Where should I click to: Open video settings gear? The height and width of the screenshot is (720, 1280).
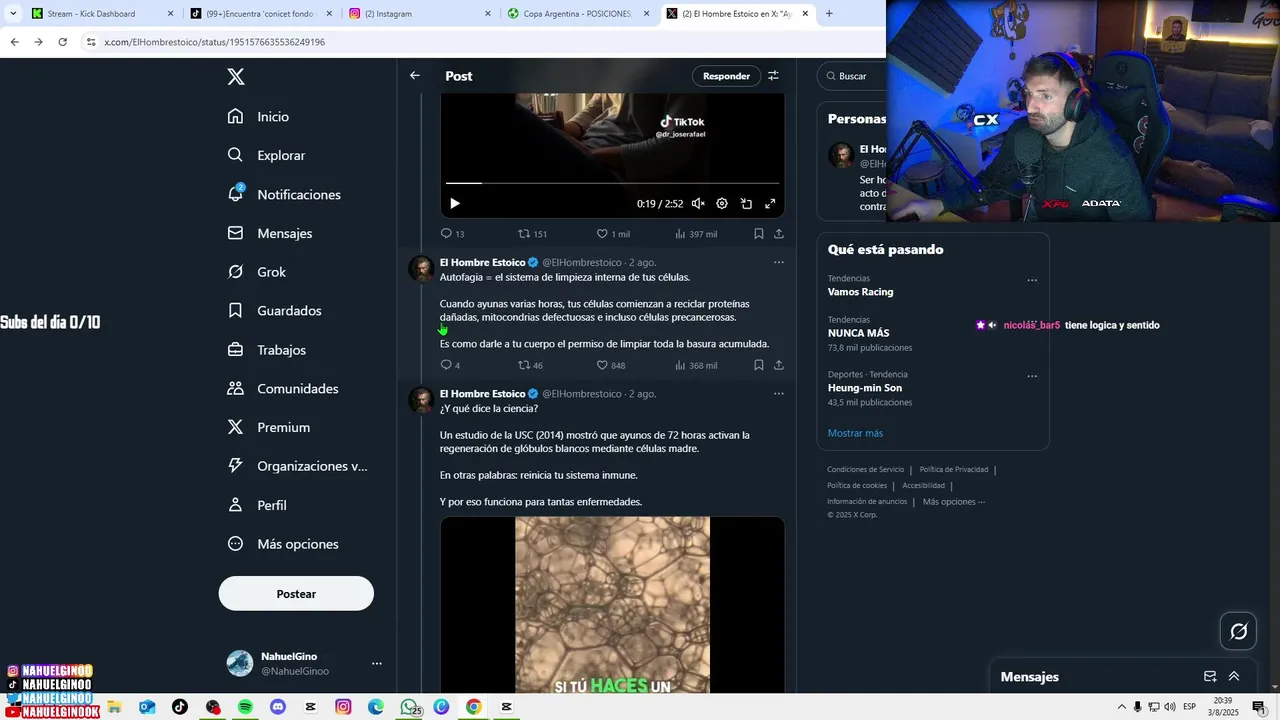coord(722,203)
